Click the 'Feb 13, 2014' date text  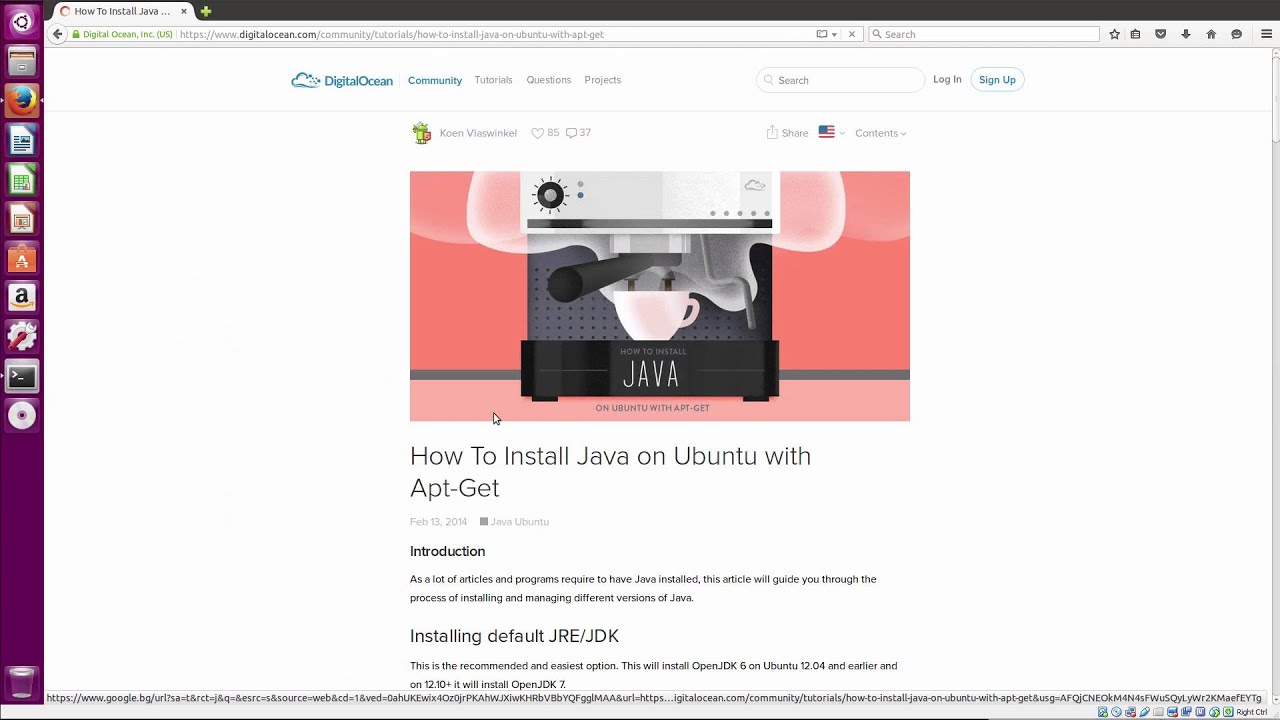(438, 522)
